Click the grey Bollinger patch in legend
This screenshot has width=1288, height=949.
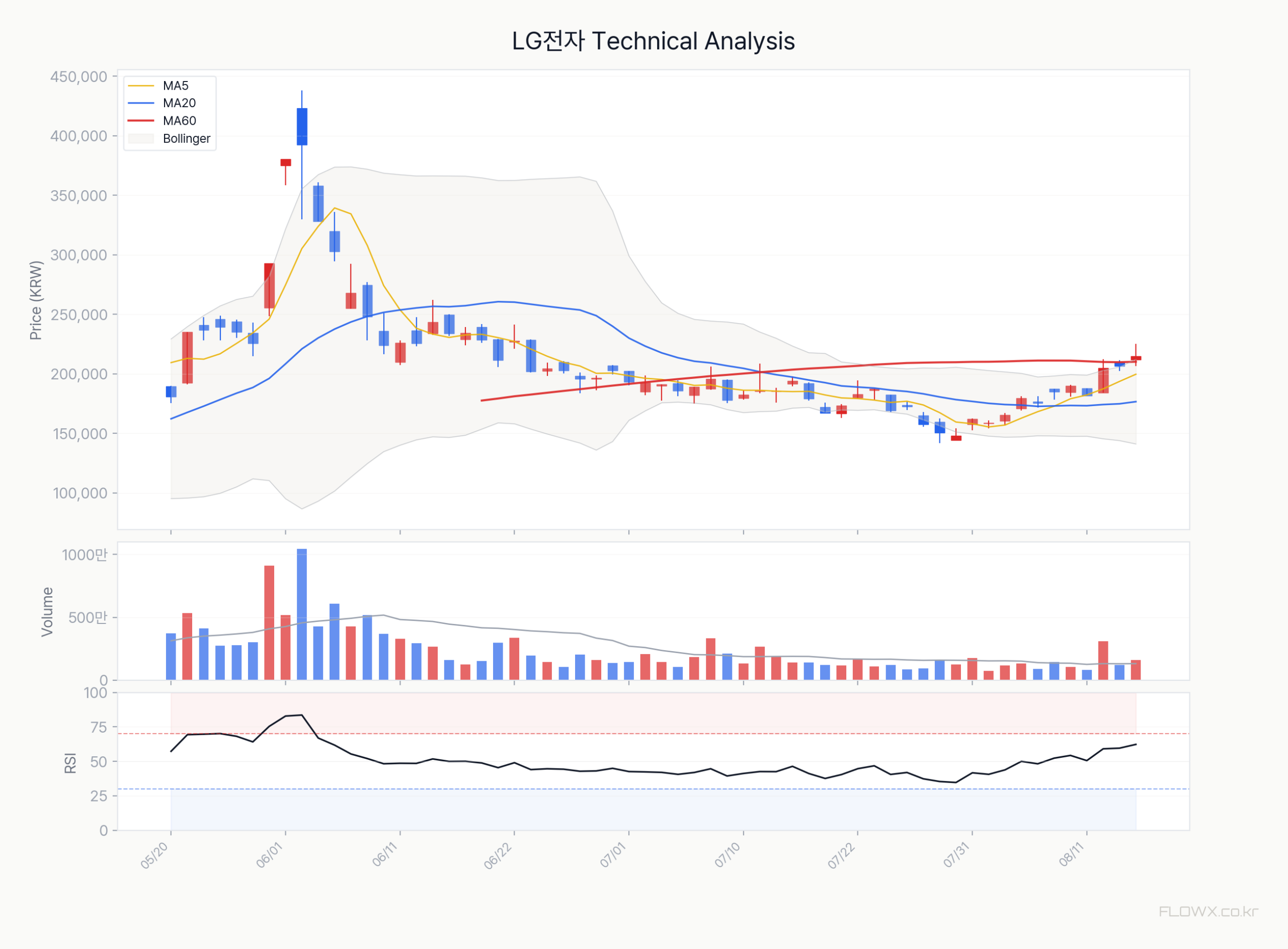(141, 138)
